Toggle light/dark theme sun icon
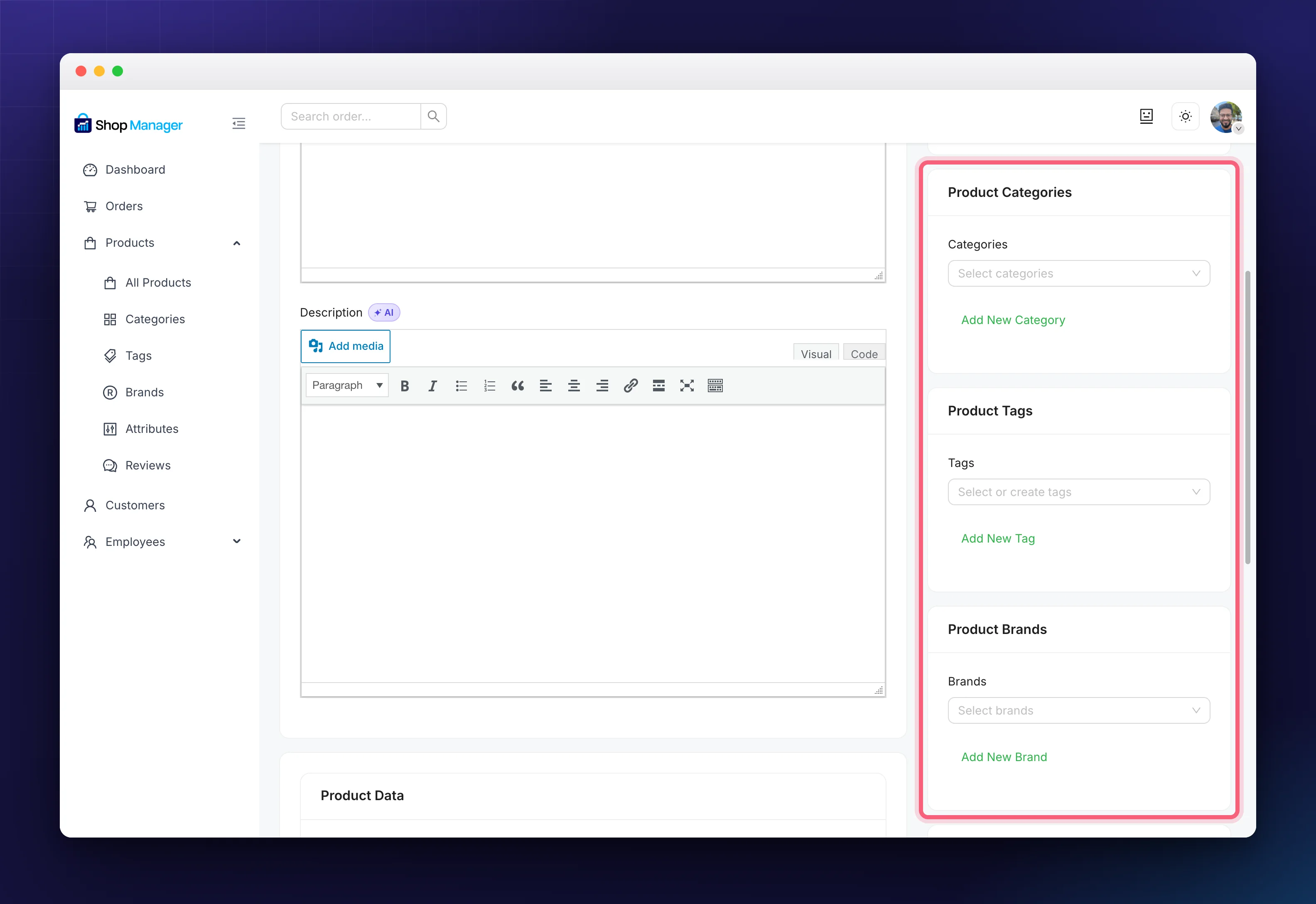Viewport: 1316px width, 904px height. (x=1185, y=116)
